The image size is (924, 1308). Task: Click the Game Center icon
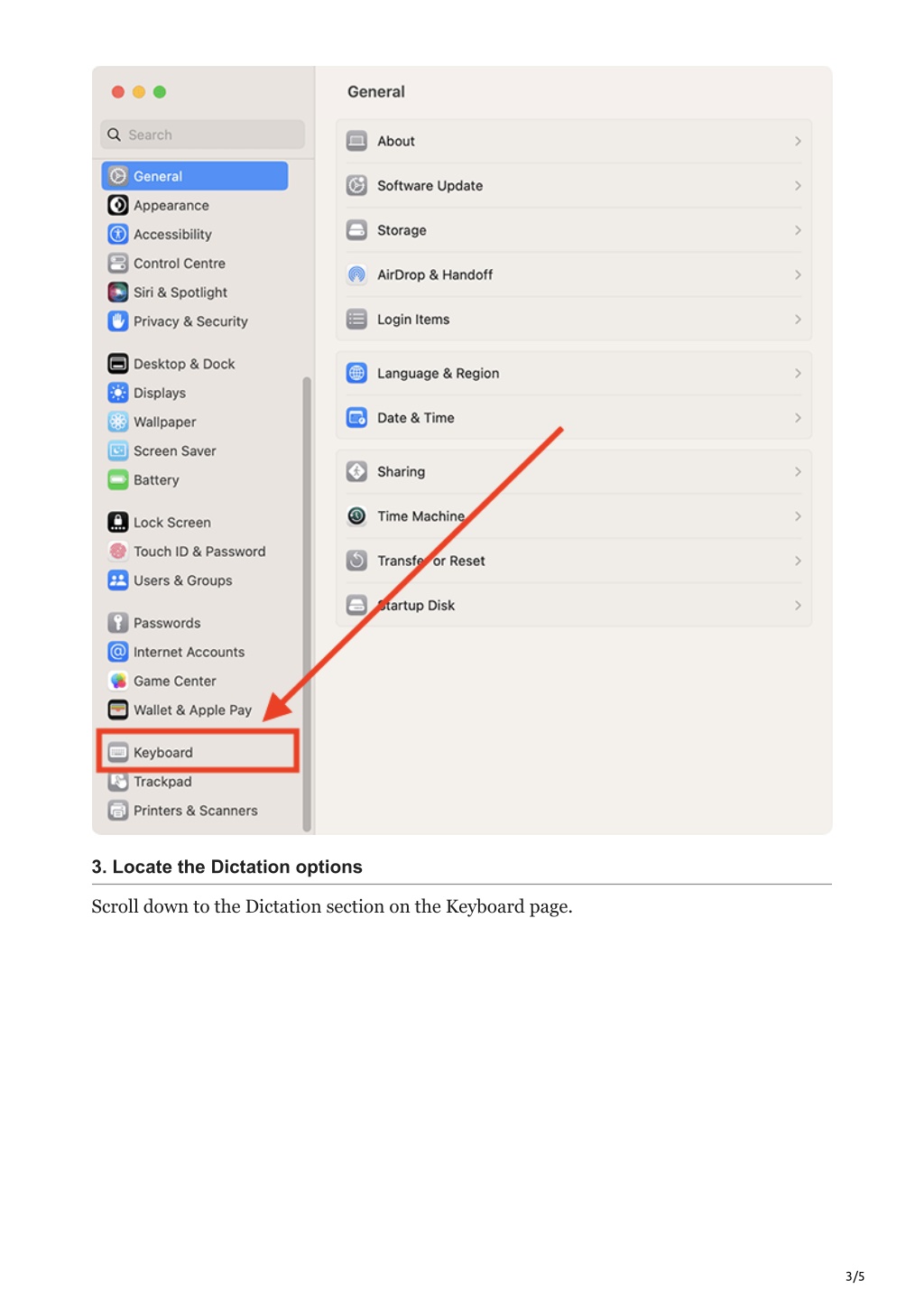click(118, 681)
